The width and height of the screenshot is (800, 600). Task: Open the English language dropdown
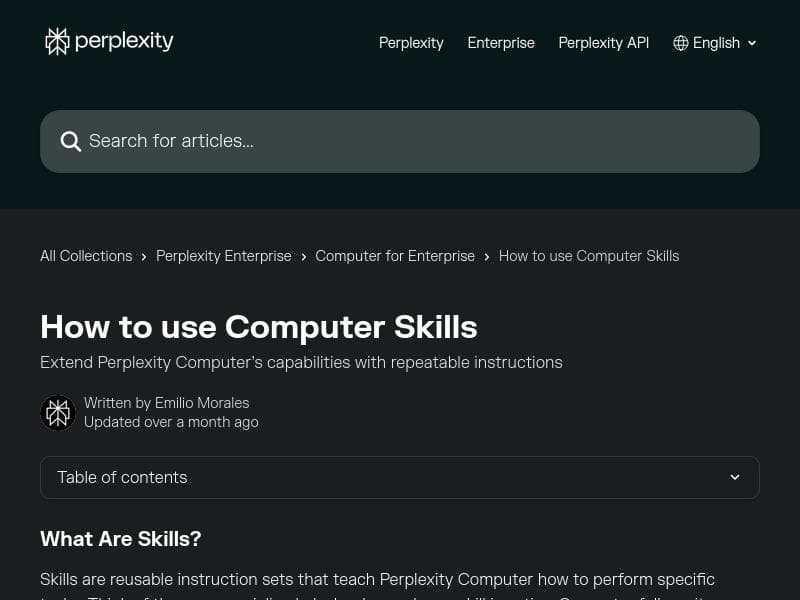(715, 43)
